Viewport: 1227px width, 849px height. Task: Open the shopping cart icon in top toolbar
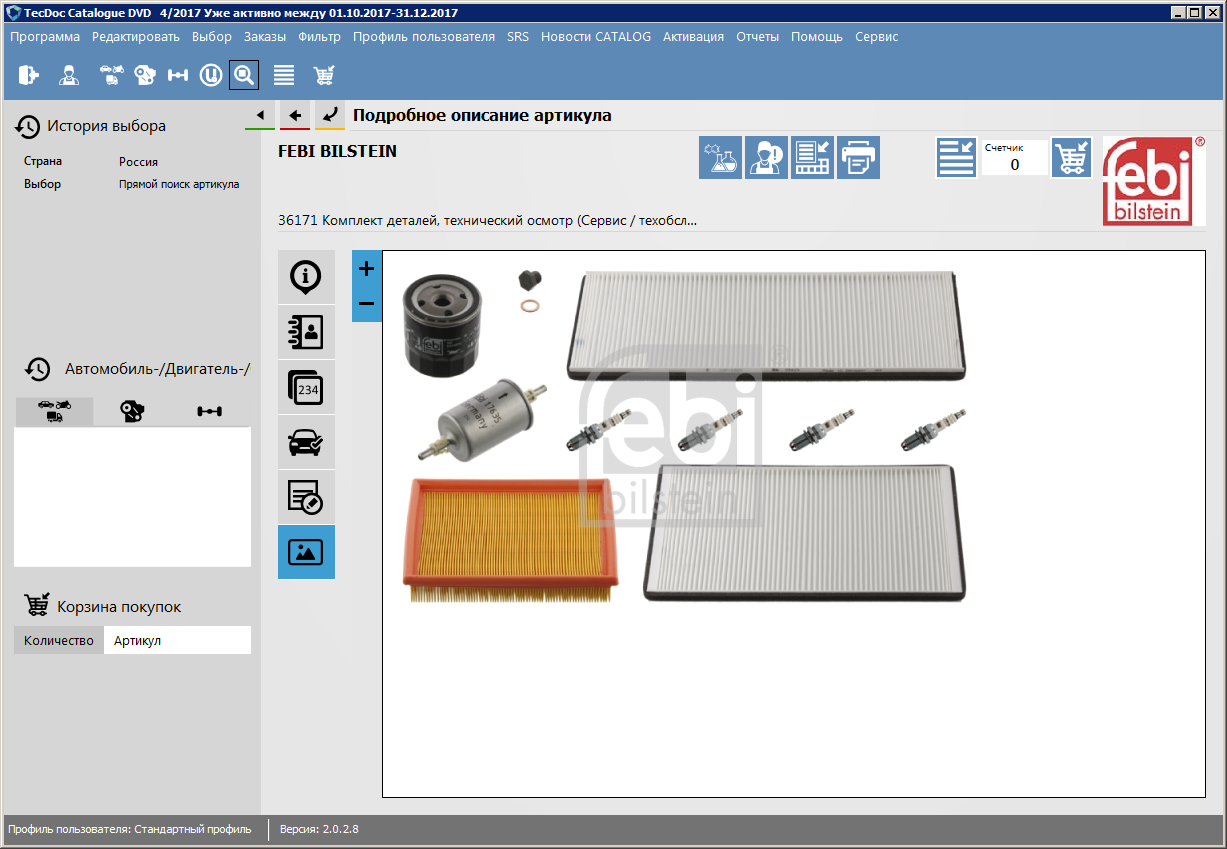point(324,75)
